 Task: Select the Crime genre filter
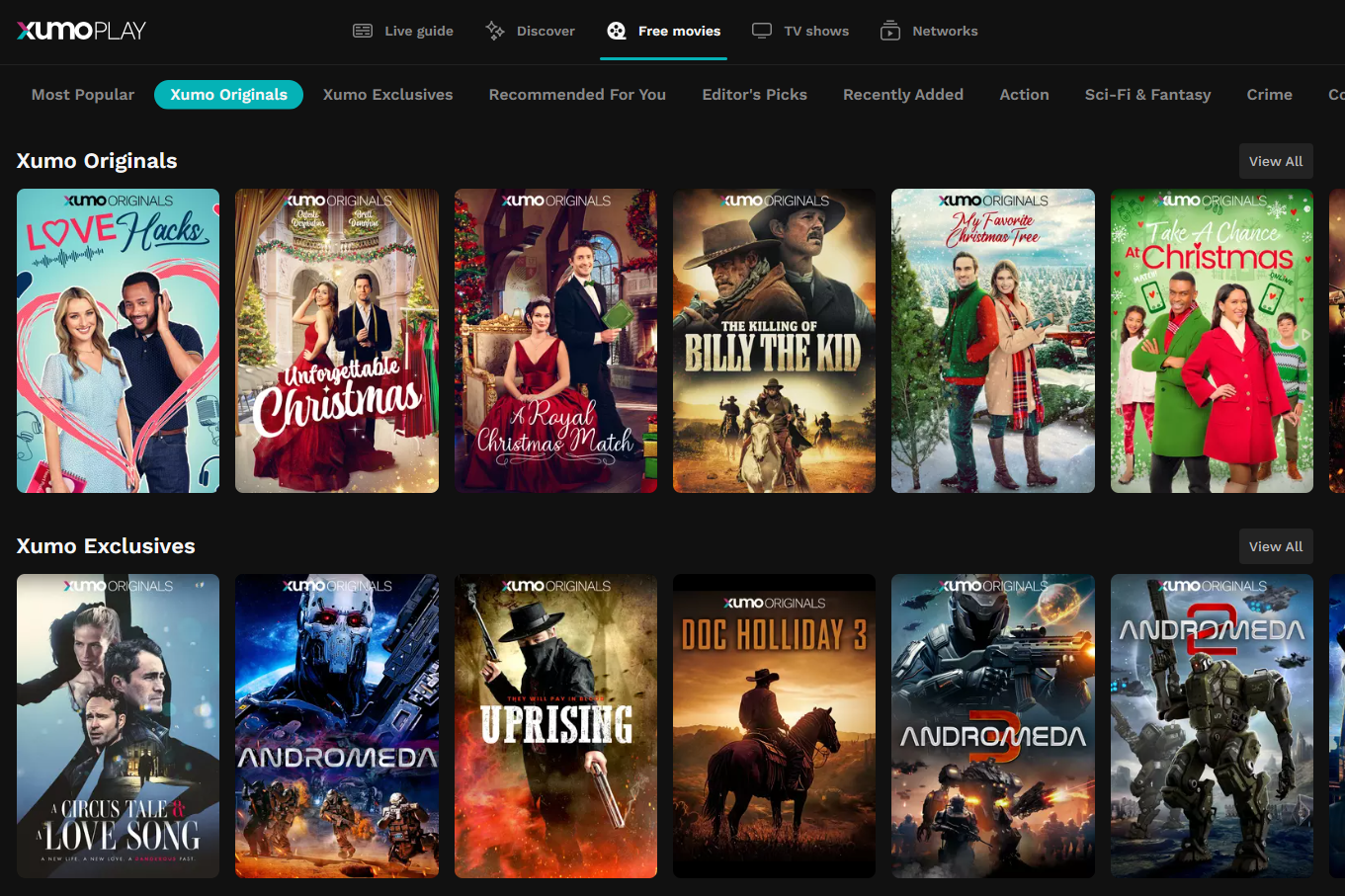coord(1269,94)
